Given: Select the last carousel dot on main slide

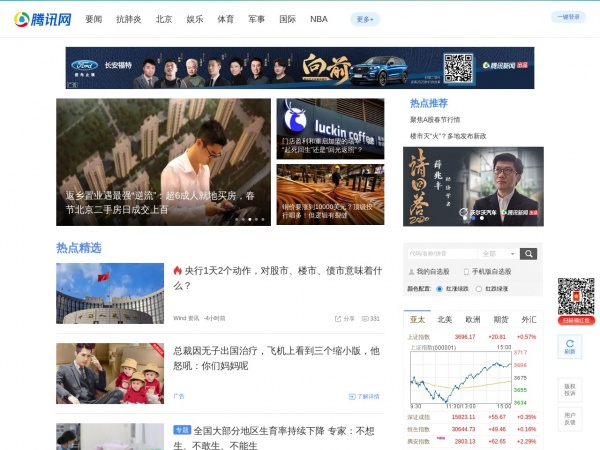Looking at the screenshot, I should coord(263,219).
